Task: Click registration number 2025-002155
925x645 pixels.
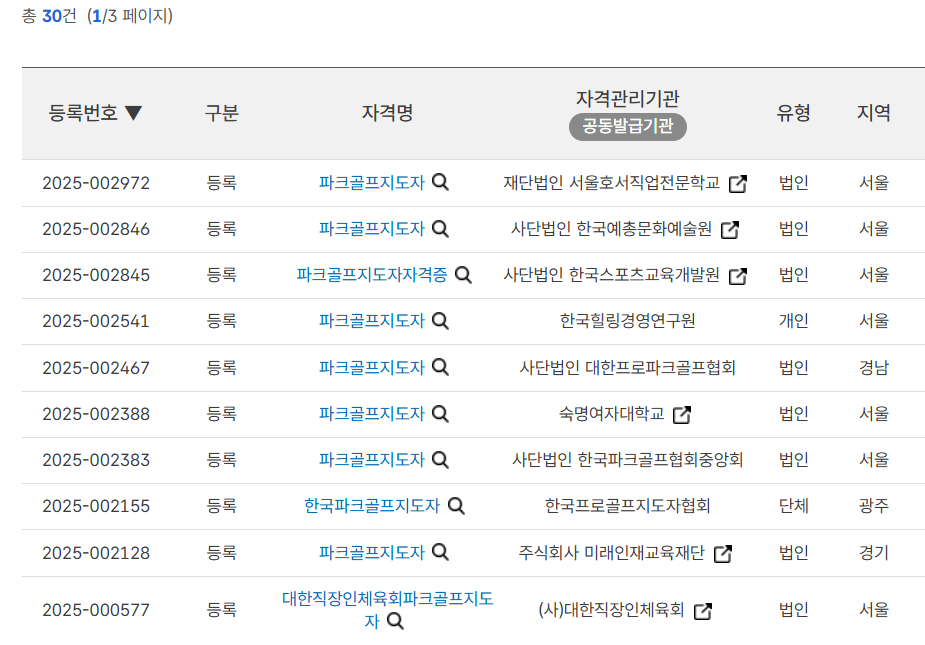Action: click(96, 506)
